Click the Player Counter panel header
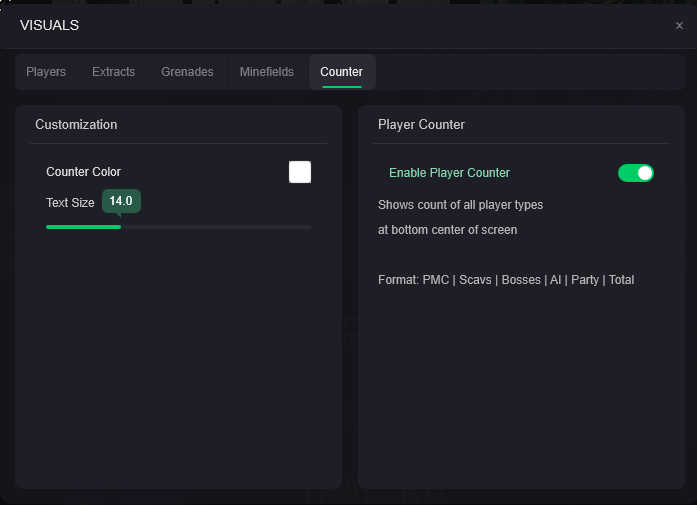 tap(421, 125)
